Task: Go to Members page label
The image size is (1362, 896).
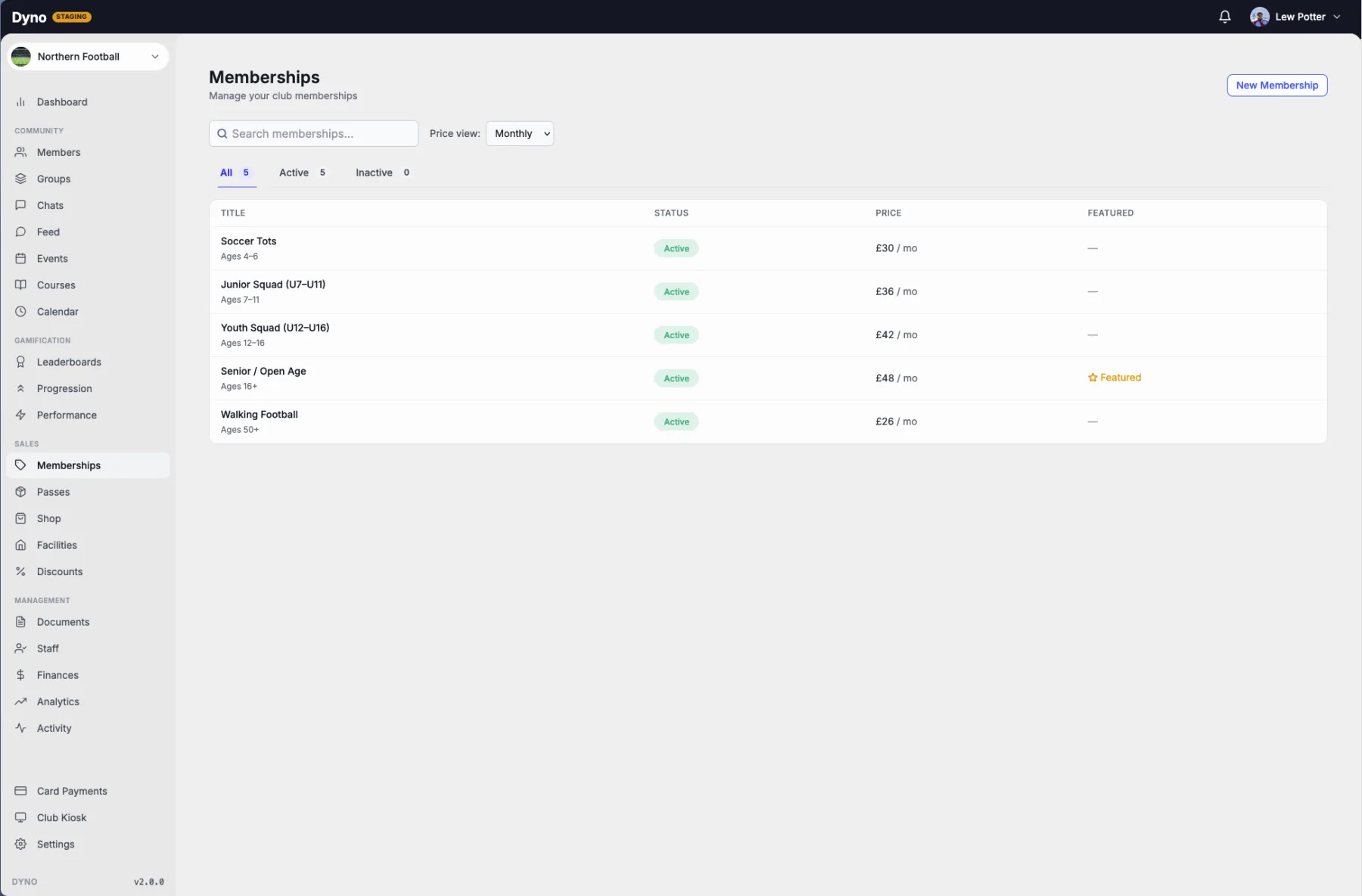Action: 58,152
